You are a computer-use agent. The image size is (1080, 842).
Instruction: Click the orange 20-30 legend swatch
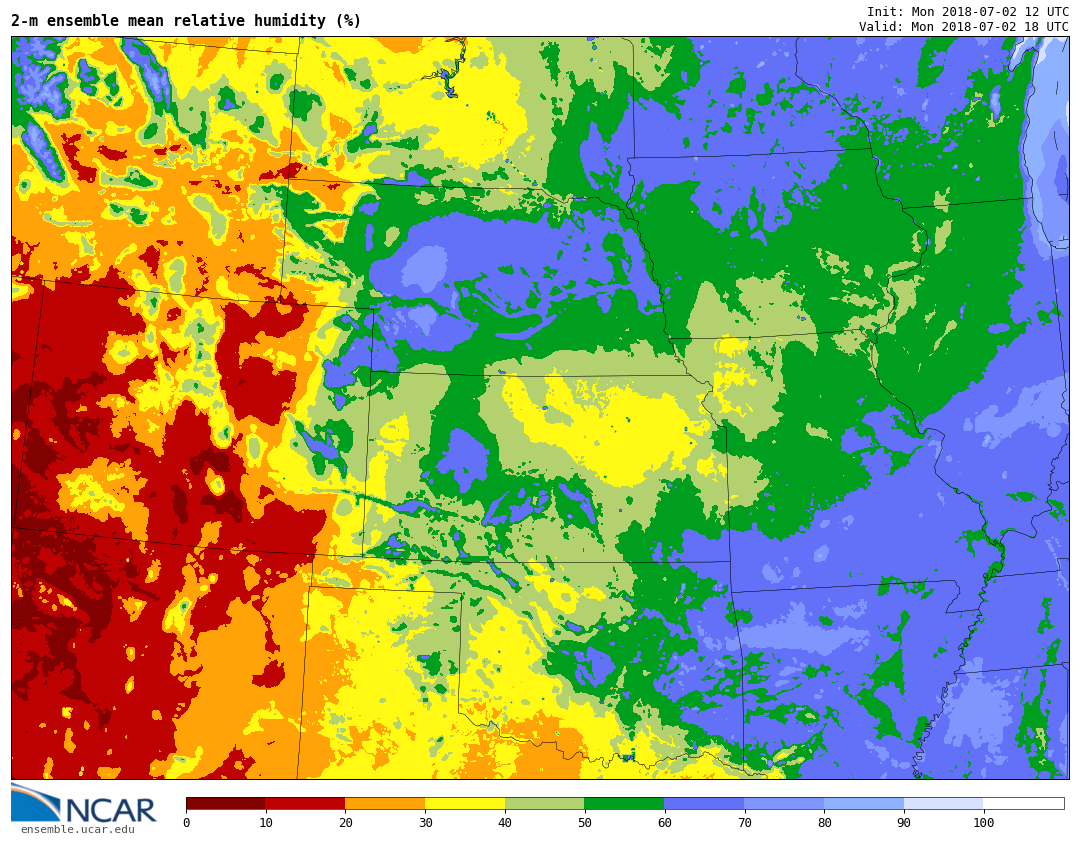(x=385, y=803)
